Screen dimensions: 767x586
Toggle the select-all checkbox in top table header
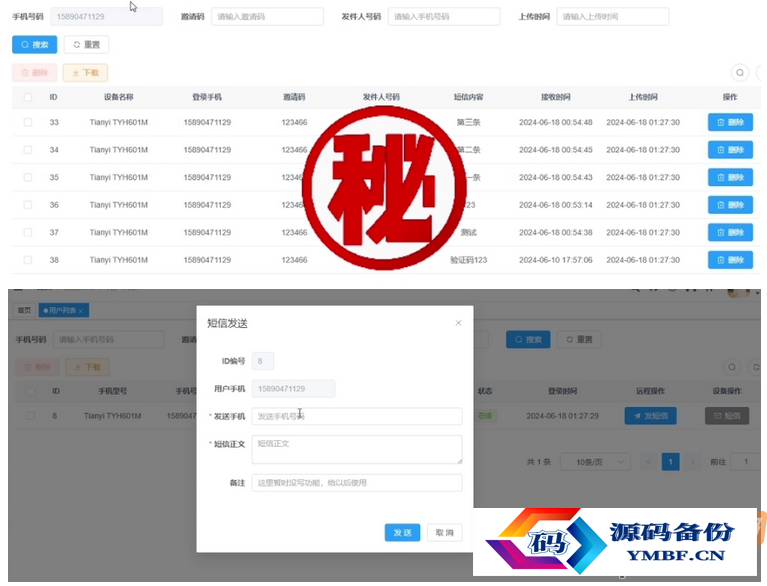coord(28,97)
